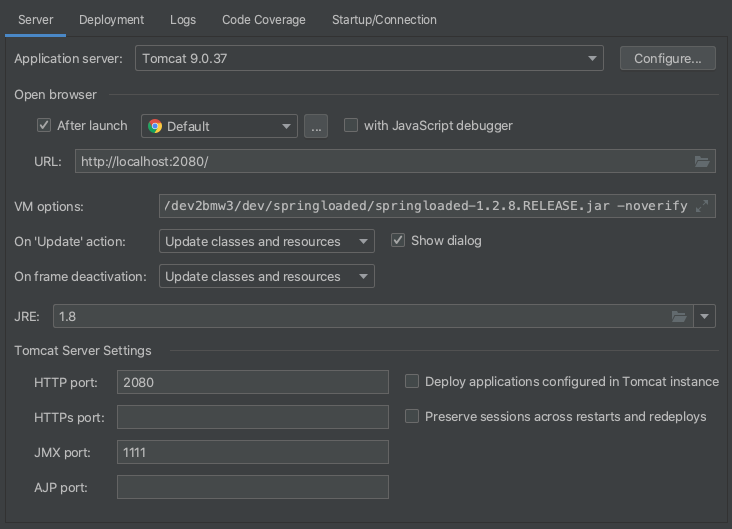Viewport: 732px width, 529px height.
Task: Open the Default browser dropdown
Action: [x=219, y=126]
